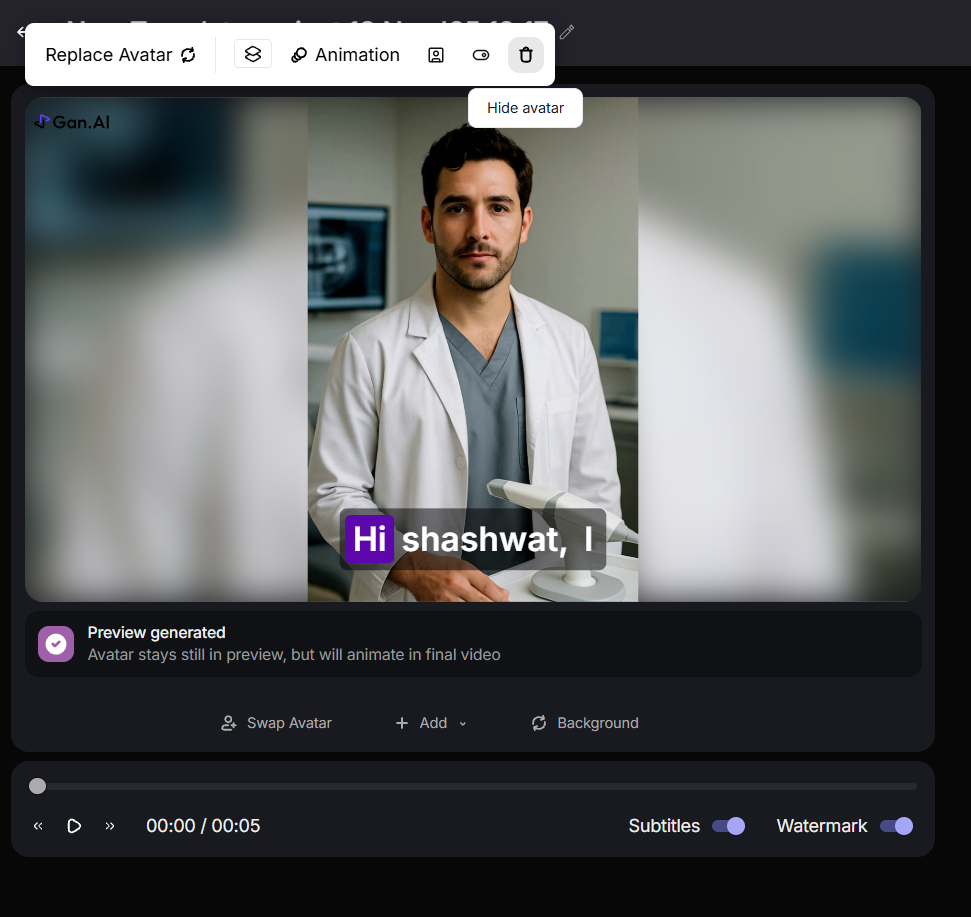The width and height of the screenshot is (971, 917).
Task: Click the toggle-shaped icon in avatar toolbar
Action: coord(481,55)
